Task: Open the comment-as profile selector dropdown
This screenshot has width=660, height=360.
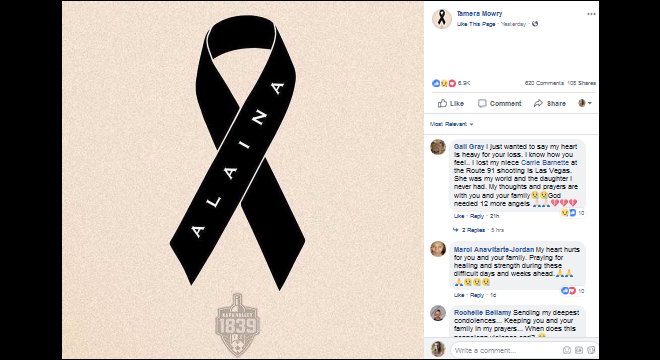Action: pos(585,103)
